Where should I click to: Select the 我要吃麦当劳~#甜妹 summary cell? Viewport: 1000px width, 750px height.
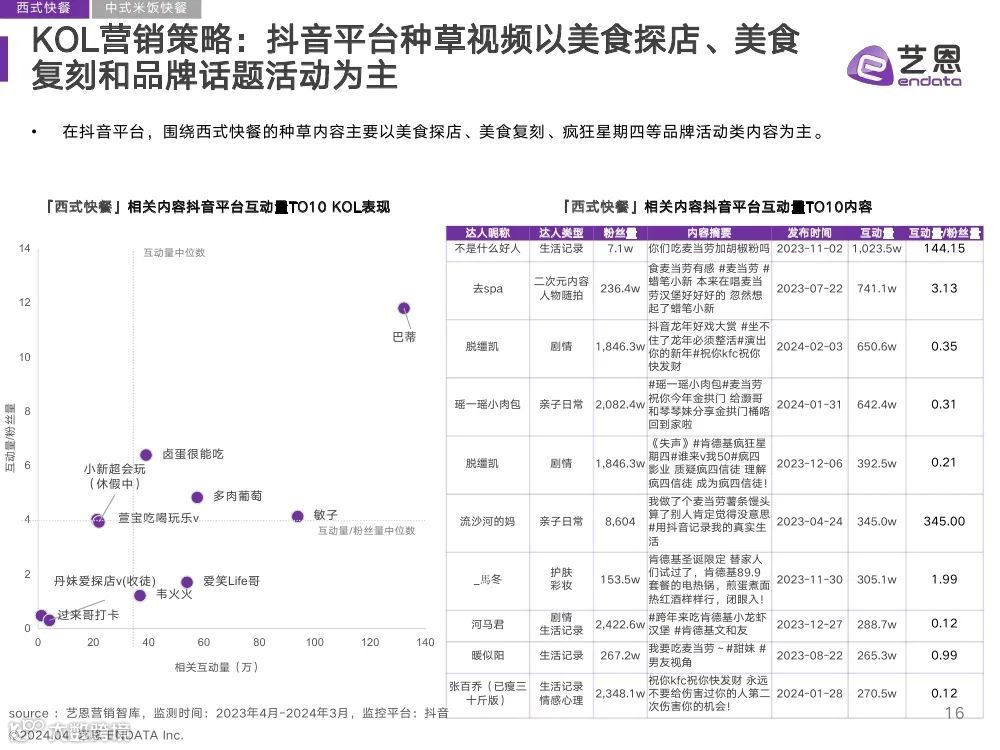709,656
